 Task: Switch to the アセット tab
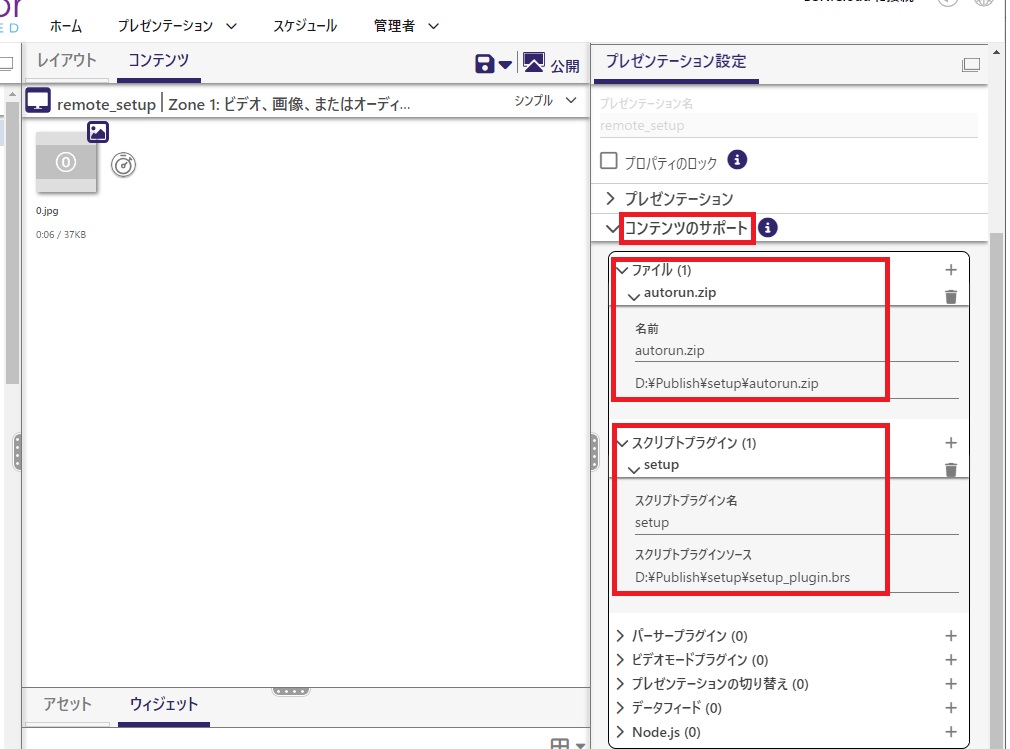(67, 705)
